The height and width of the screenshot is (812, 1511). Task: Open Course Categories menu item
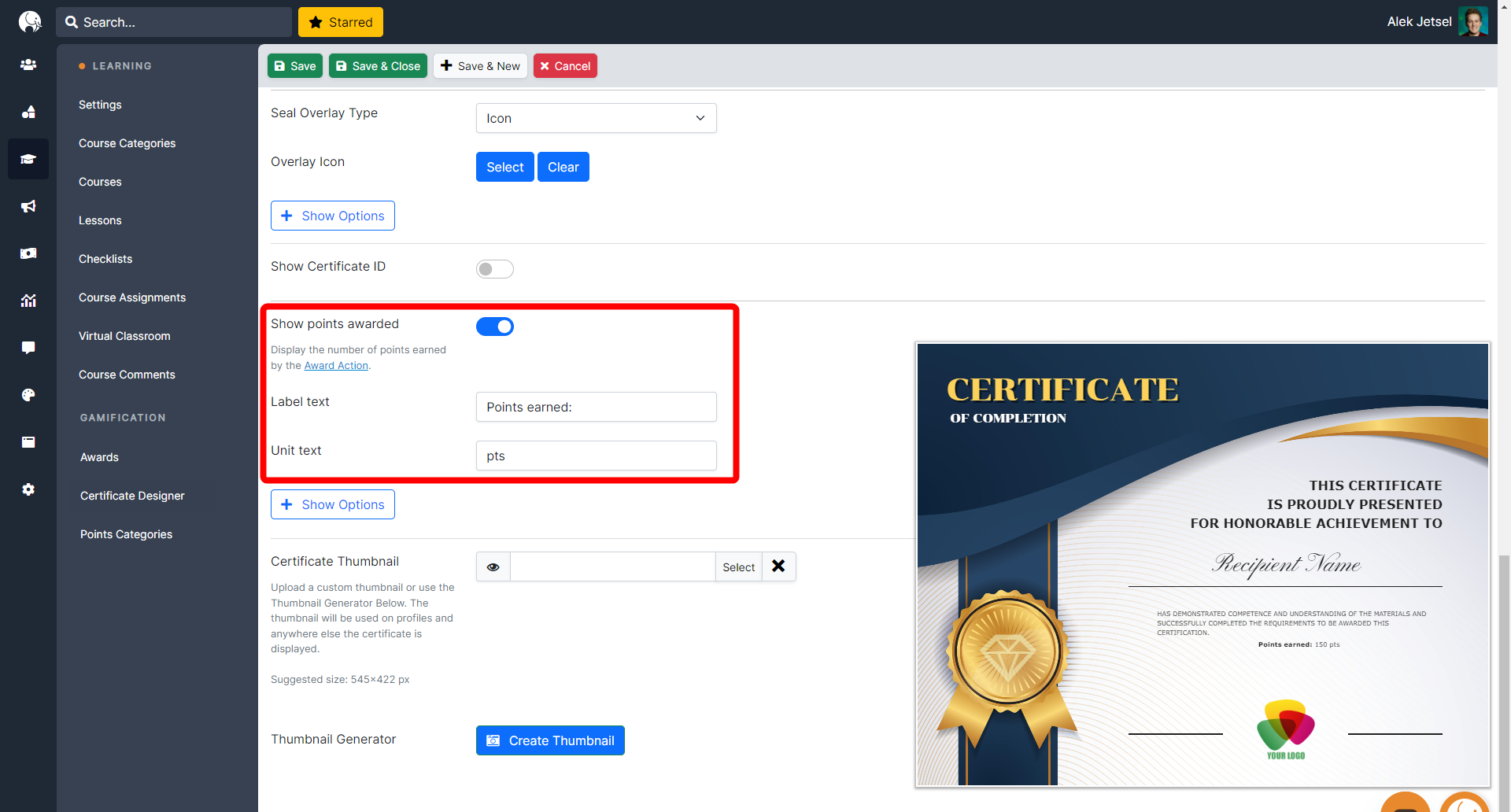pos(127,143)
